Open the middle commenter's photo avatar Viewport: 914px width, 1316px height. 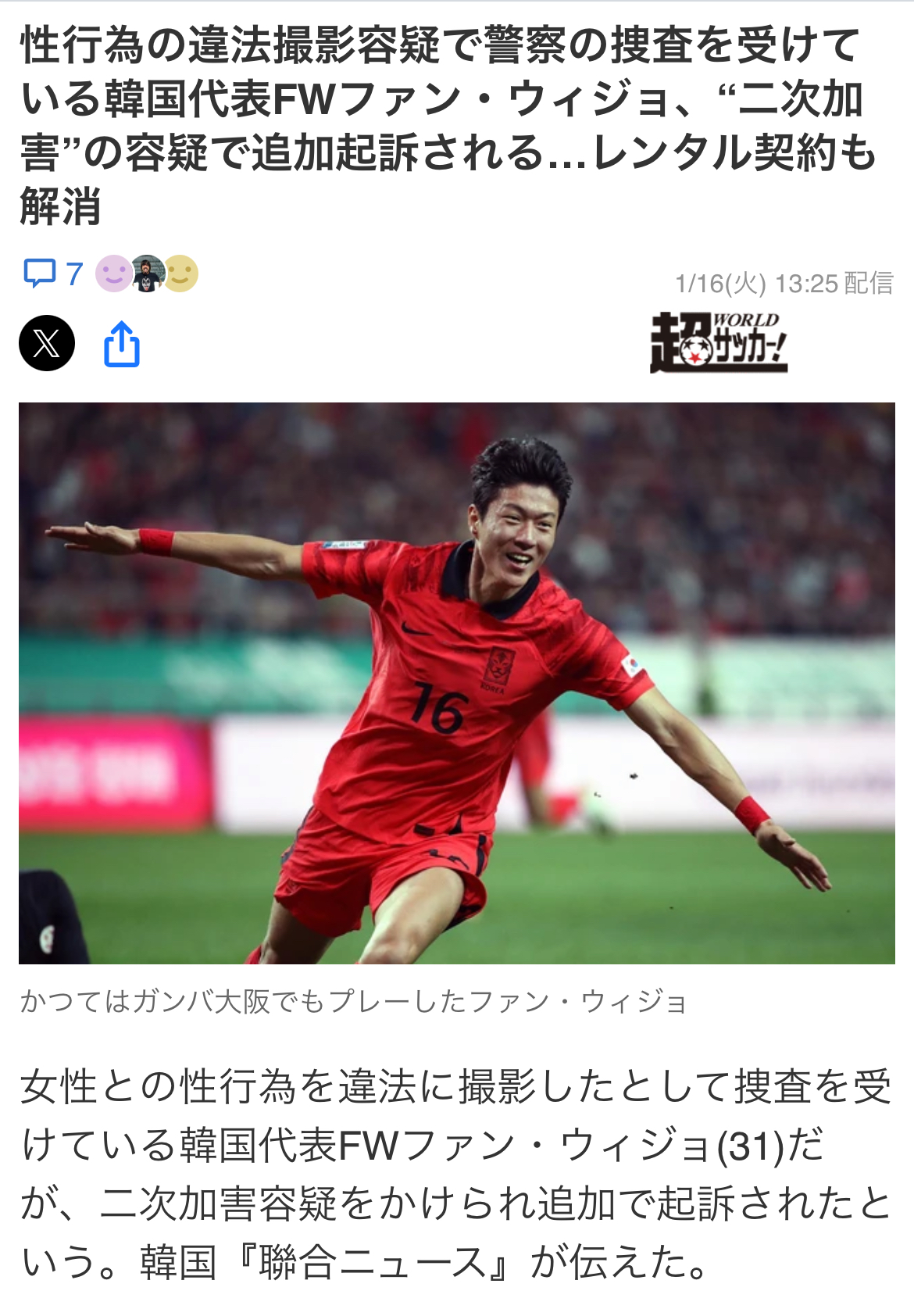pyautogui.click(x=147, y=274)
